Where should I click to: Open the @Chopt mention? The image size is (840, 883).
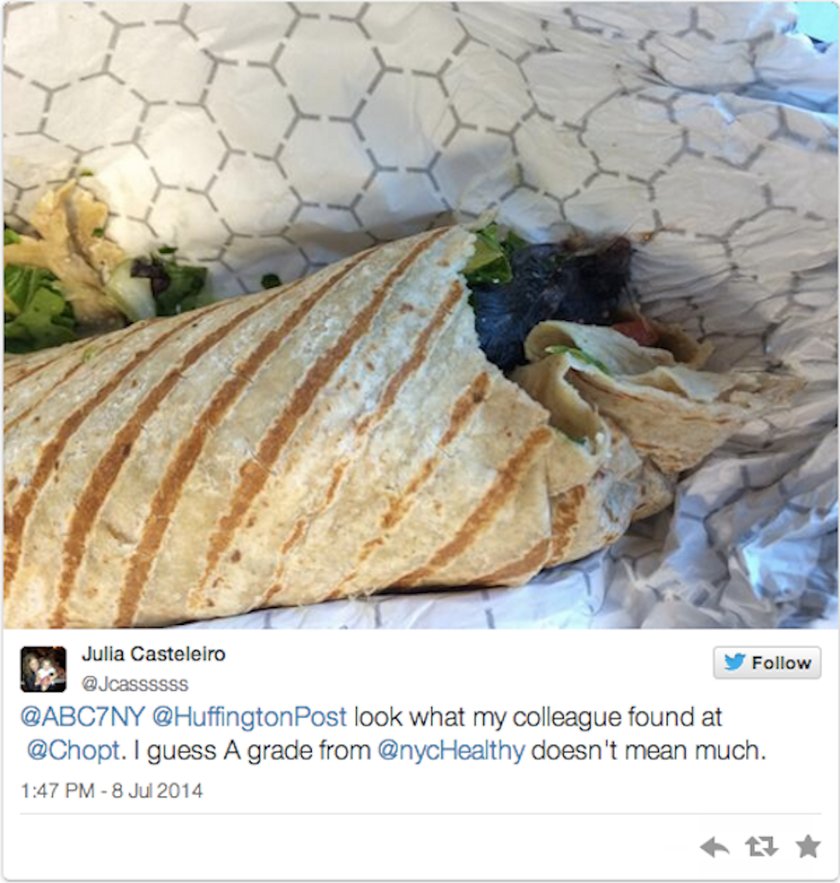point(74,751)
